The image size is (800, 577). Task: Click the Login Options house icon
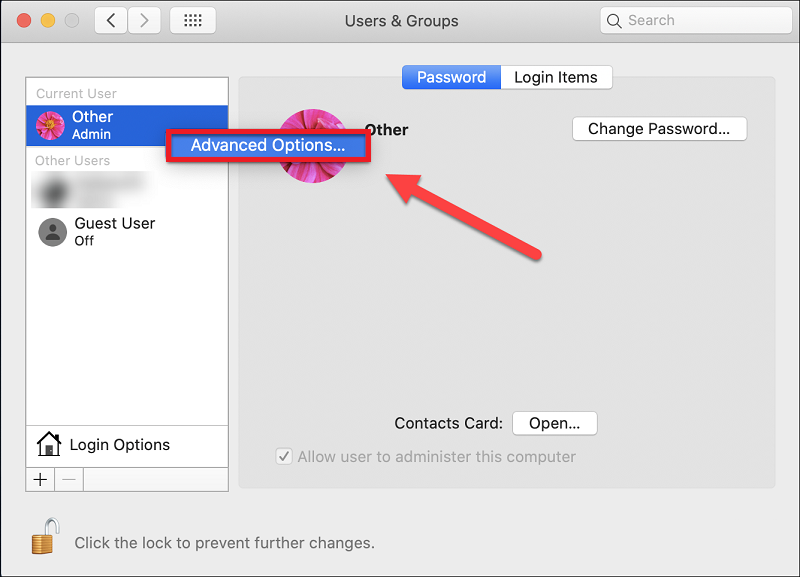(48, 445)
